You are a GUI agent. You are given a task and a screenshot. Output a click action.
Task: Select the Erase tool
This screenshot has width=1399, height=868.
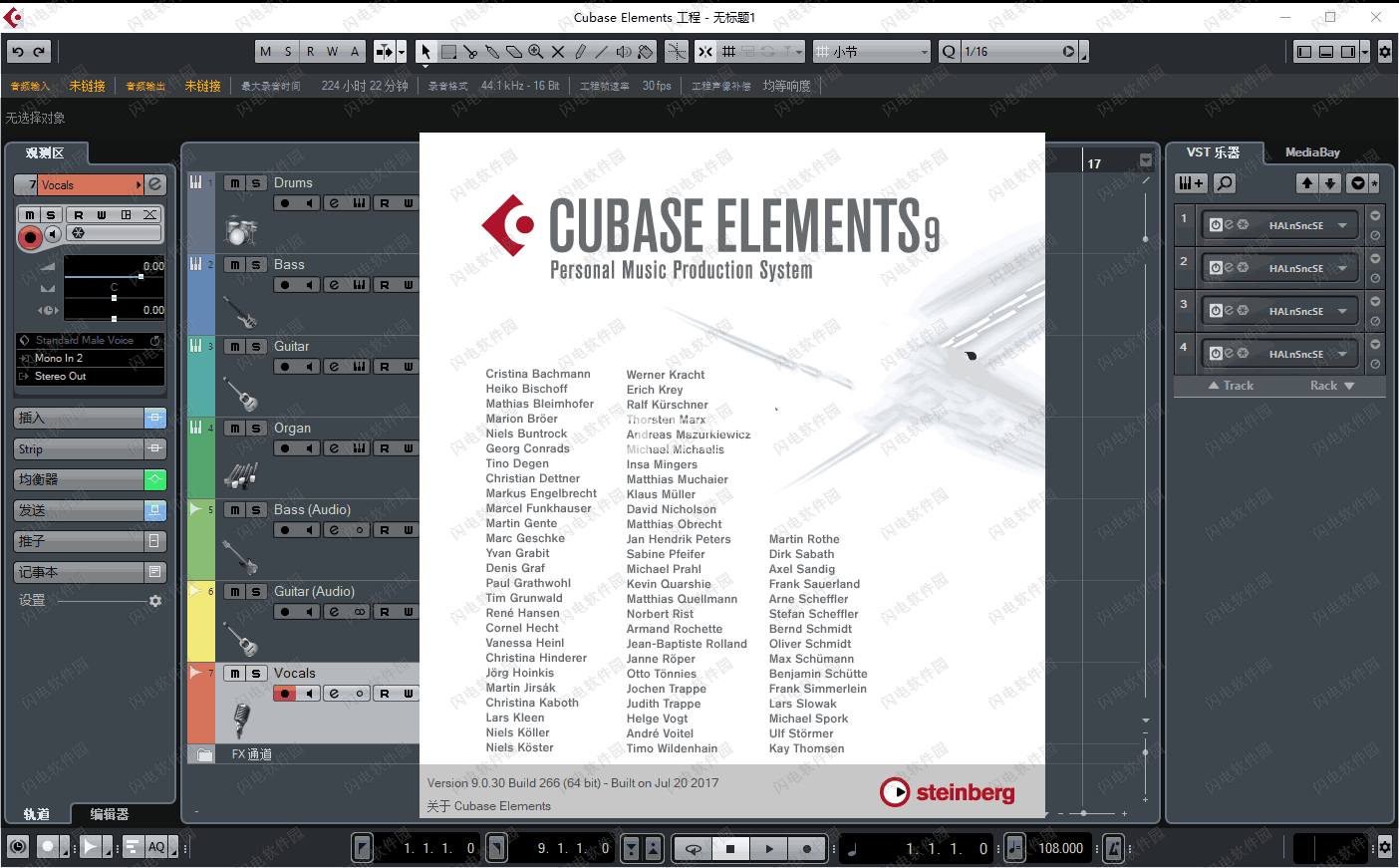point(514,52)
